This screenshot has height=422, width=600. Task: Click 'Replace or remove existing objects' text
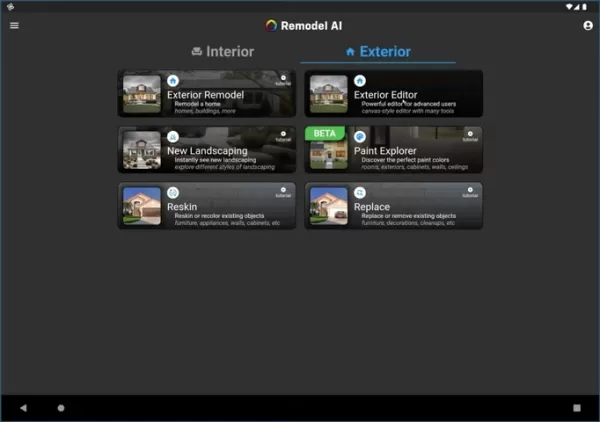tap(409, 216)
